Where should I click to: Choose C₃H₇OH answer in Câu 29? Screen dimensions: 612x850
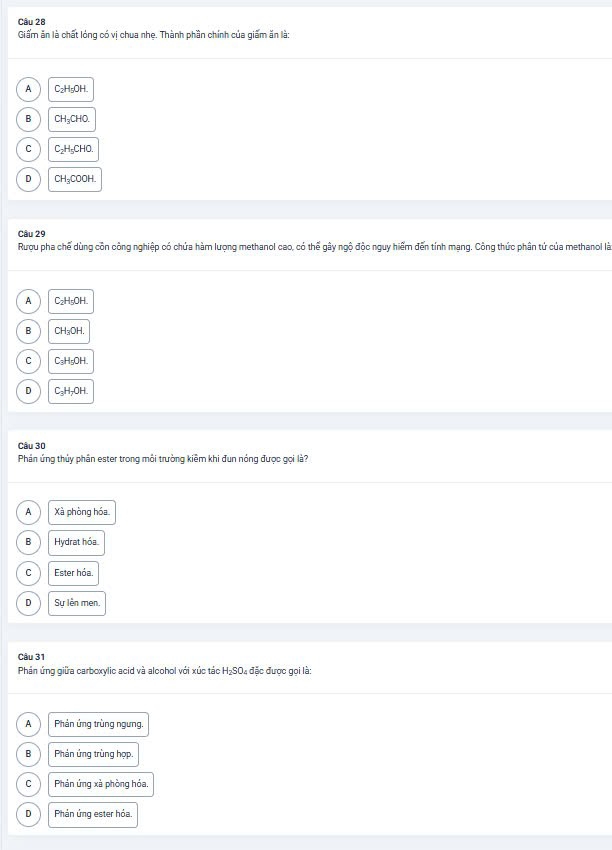click(x=71, y=391)
